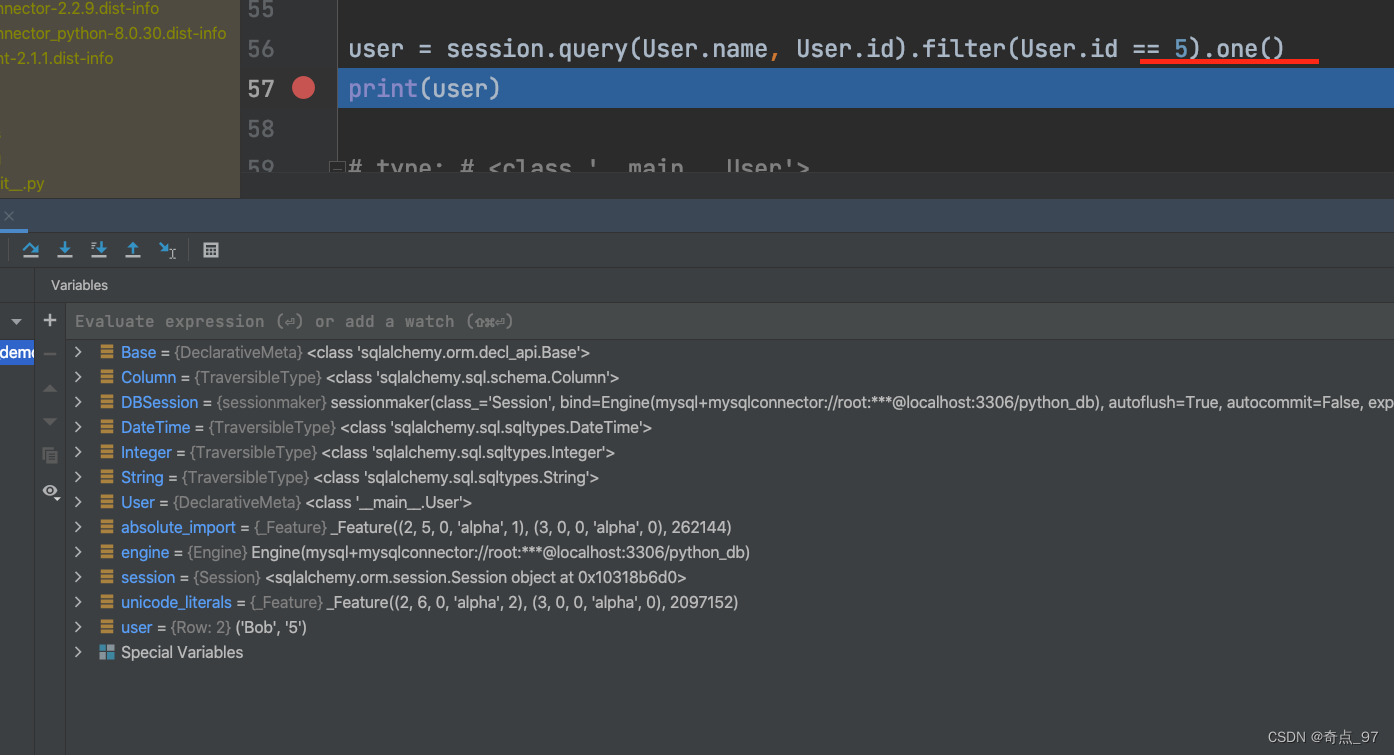Viewport: 1394px width, 755px height.
Task: Select the Variables tab label
Action: tap(79, 285)
